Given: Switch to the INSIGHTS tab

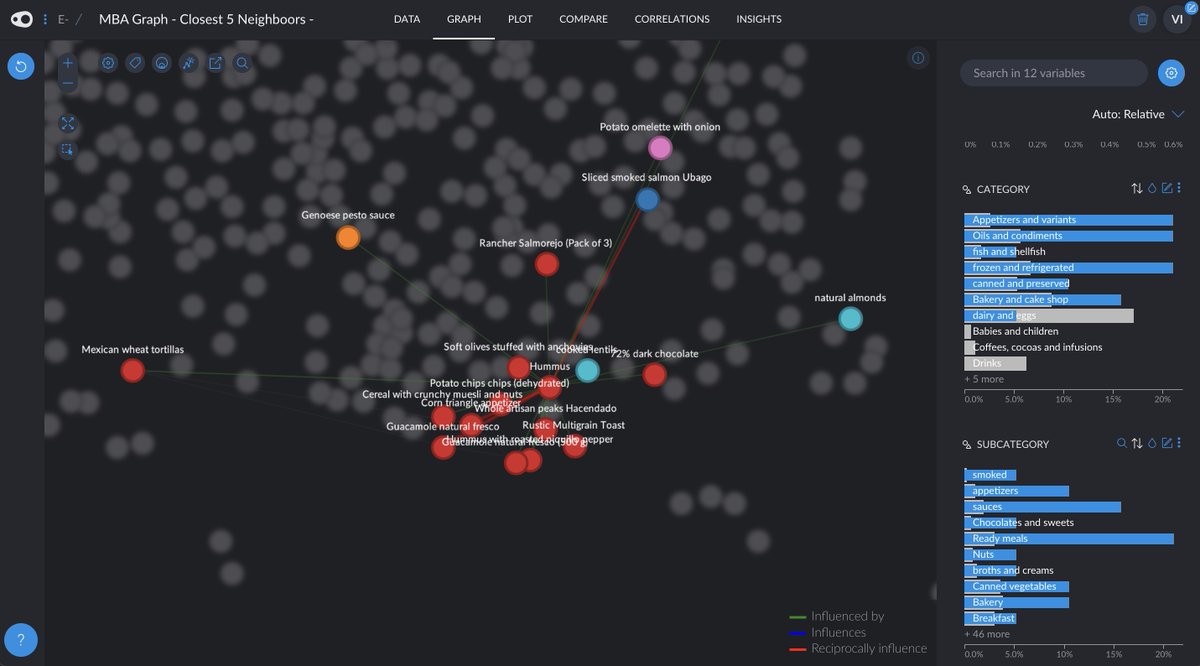Looking at the screenshot, I should click(759, 19).
